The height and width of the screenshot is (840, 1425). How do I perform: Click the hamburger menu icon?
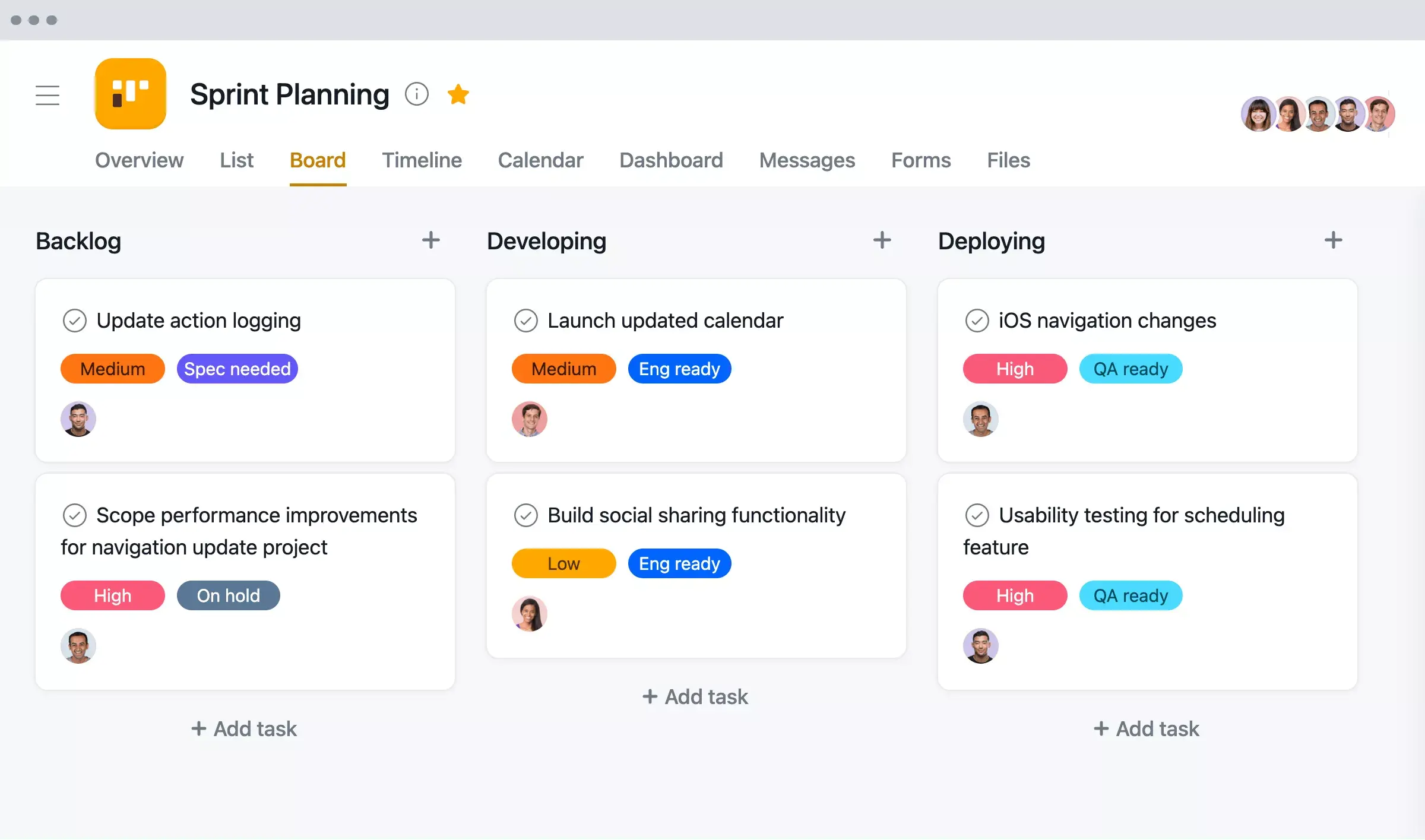tap(47, 95)
